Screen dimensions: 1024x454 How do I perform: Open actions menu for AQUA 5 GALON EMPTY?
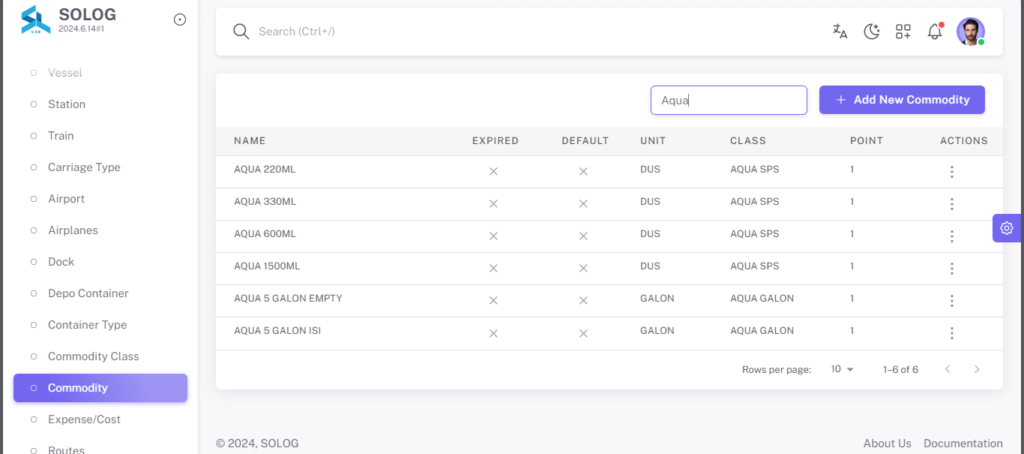(x=952, y=300)
